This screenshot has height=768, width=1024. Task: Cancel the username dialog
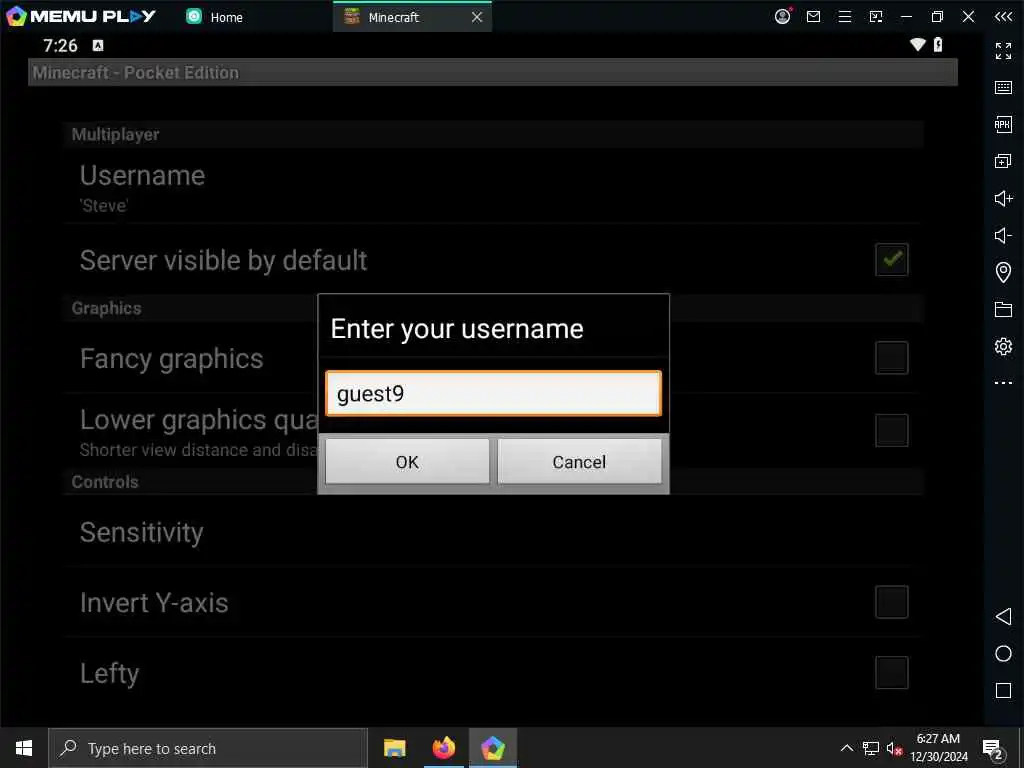(x=579, y=461)
